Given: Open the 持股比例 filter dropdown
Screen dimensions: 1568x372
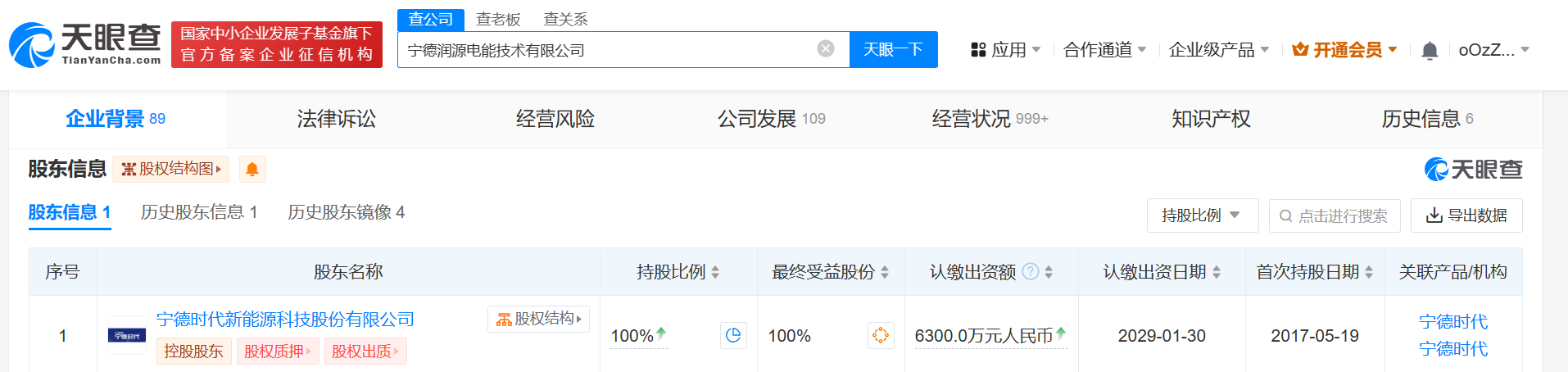Looking at the screenshot, I should (x=1203, y=215).
